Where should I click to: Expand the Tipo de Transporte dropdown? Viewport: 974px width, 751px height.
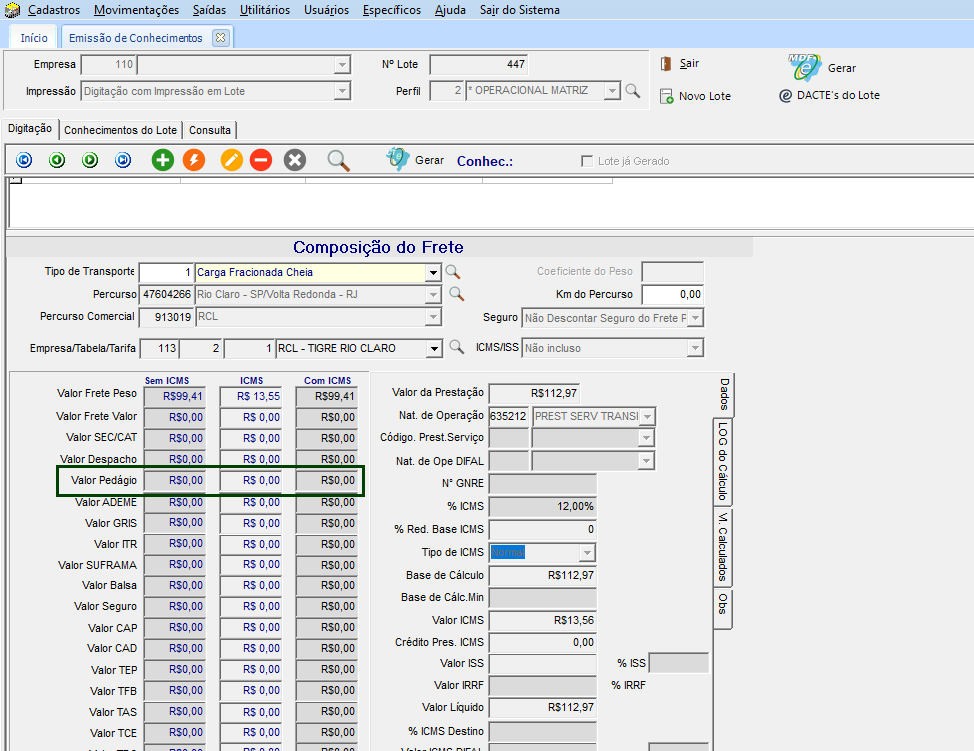click(x=433, y=272)
